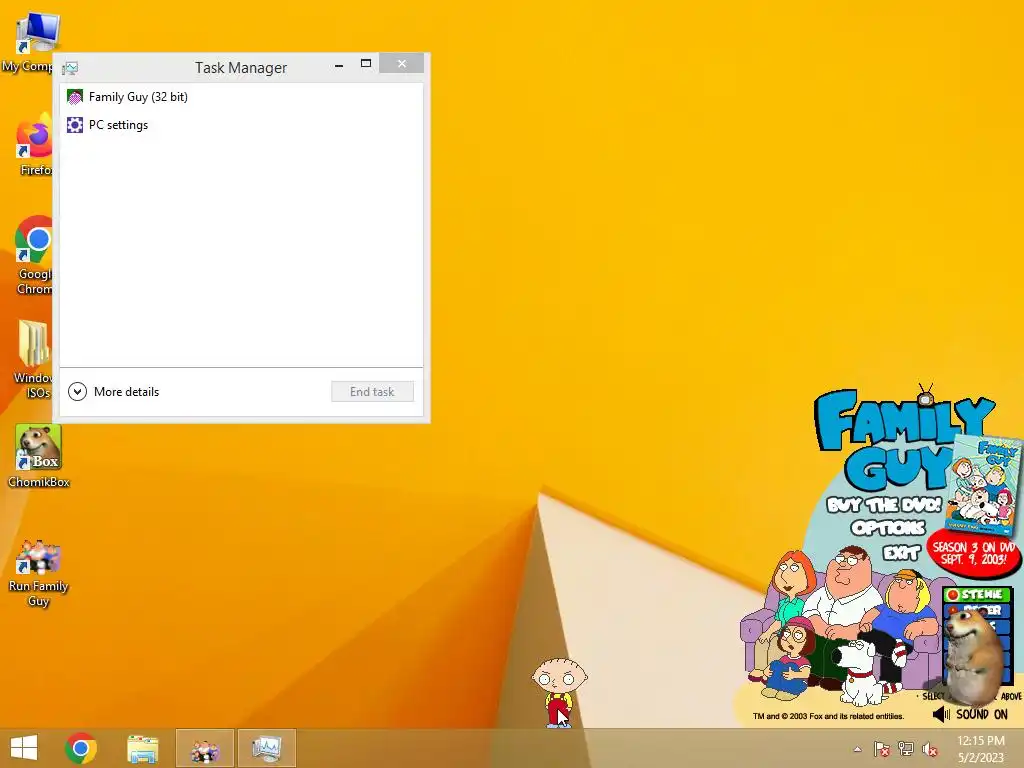Select Stewie character option
This screenshot has width=1024, height=768.
coord(977,595)
